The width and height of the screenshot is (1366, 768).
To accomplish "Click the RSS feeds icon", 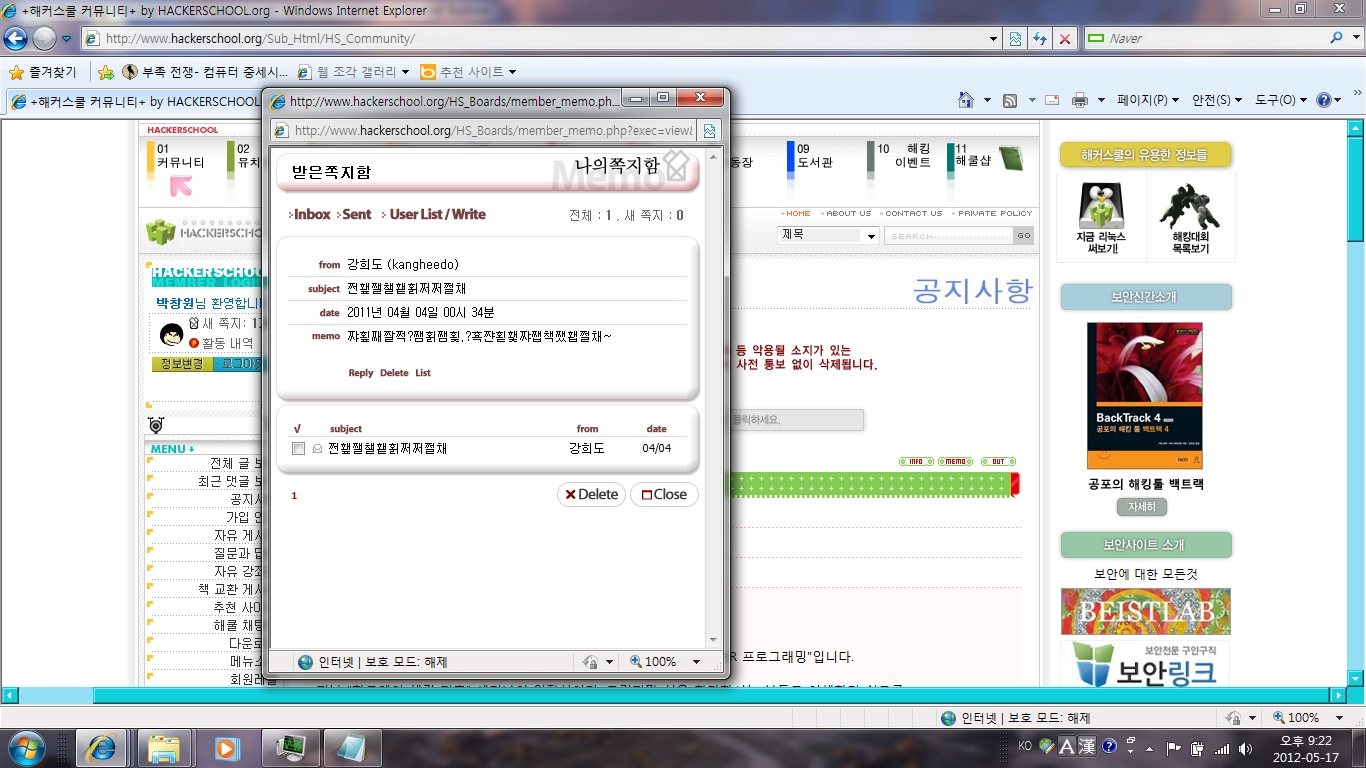I will pyautogui.click(x=1010, y=100).
